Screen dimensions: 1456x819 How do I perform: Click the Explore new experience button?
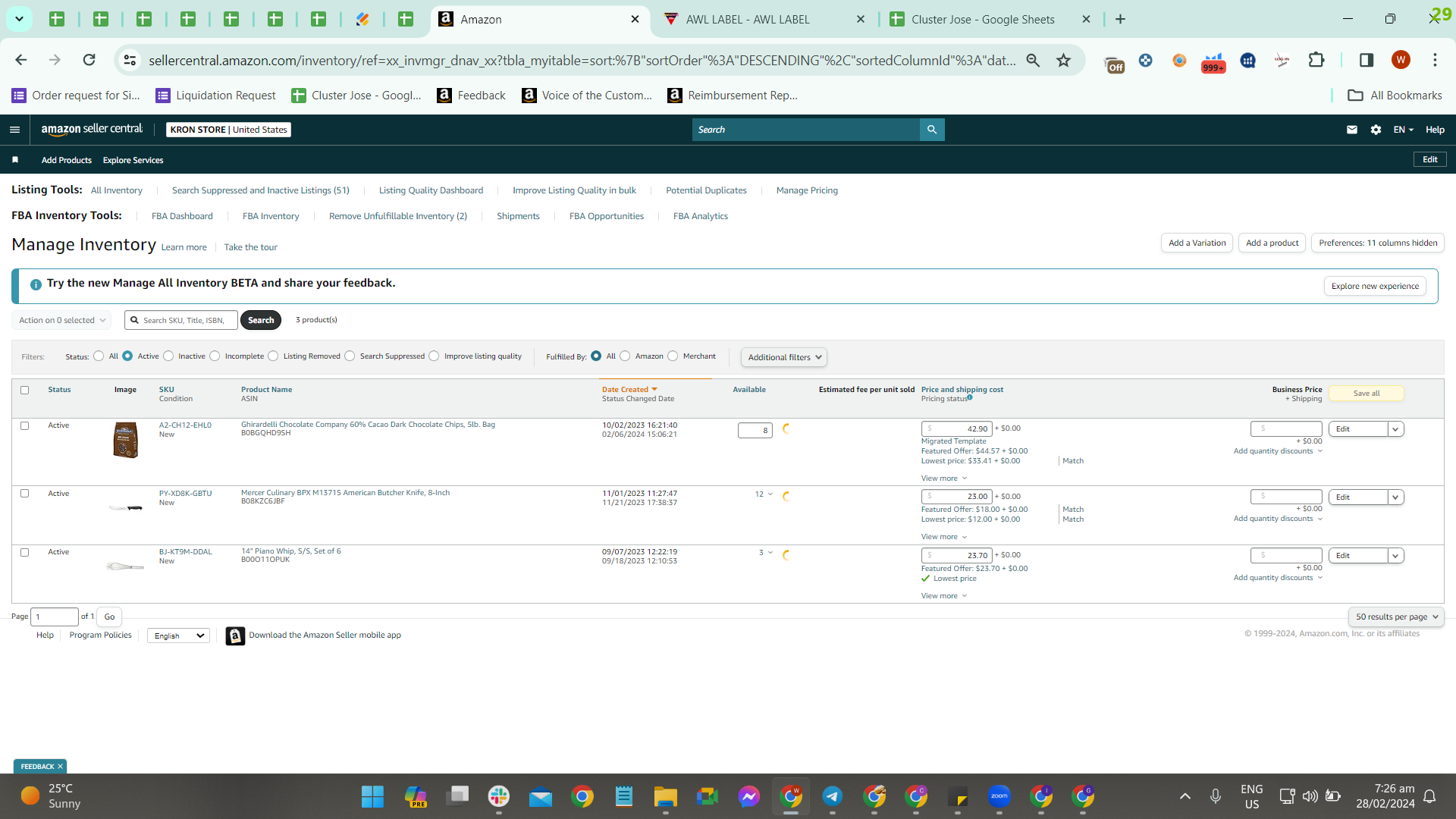click(1375, 286)
